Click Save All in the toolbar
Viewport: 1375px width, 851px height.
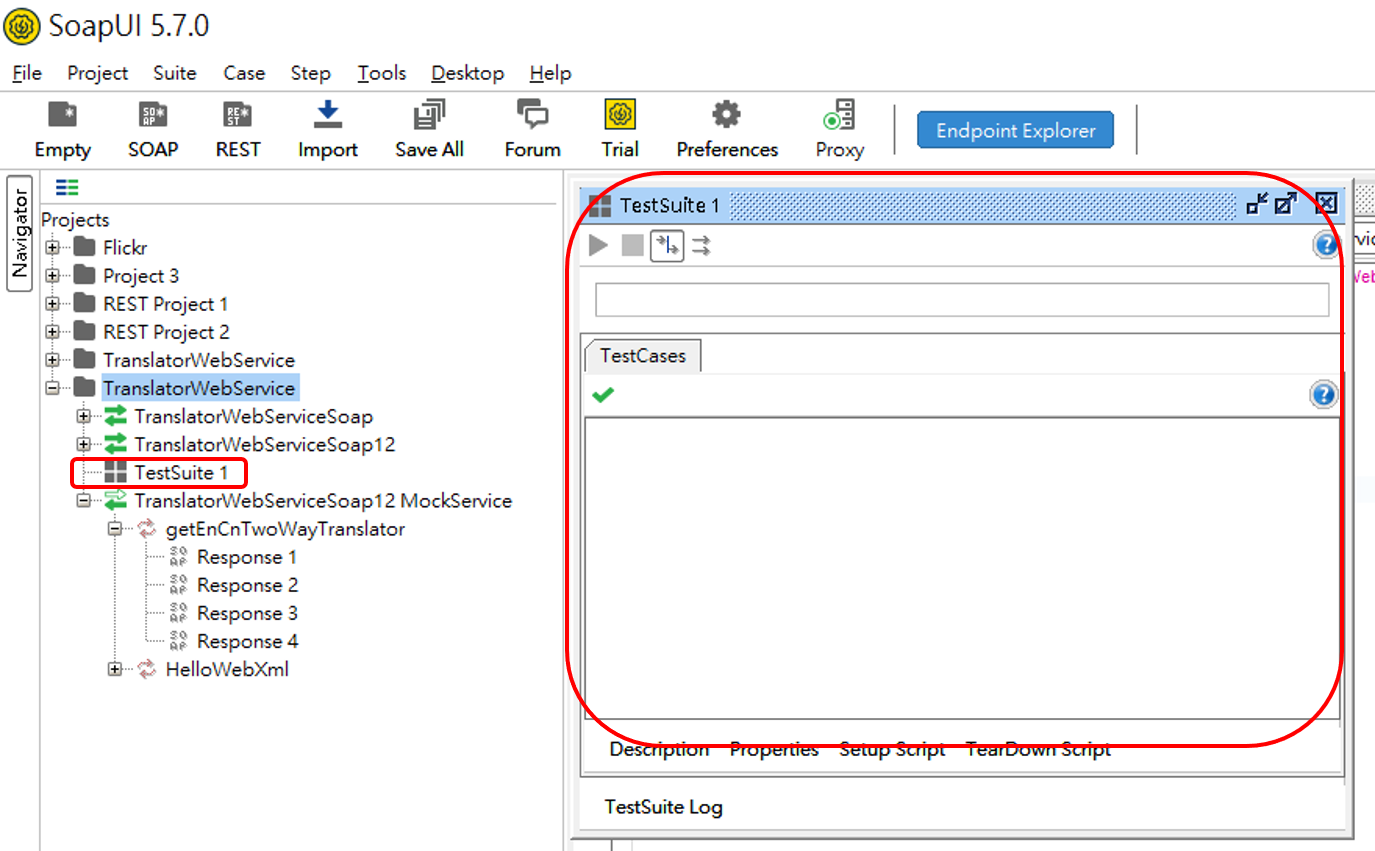pyautogui.click(x=429, y=116)
